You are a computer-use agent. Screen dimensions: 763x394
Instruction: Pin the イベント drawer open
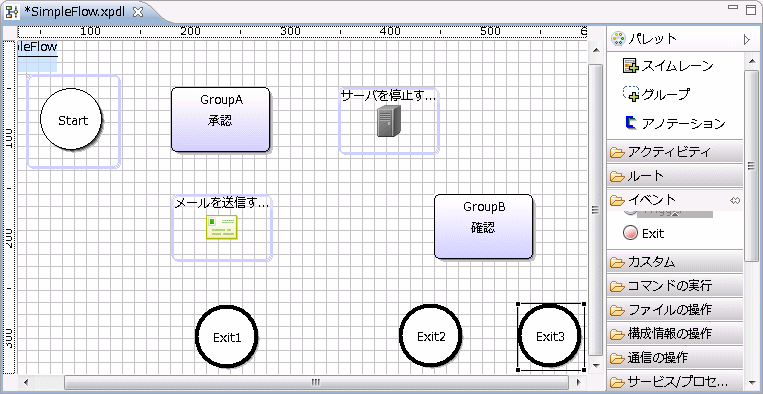coord(735,200)
